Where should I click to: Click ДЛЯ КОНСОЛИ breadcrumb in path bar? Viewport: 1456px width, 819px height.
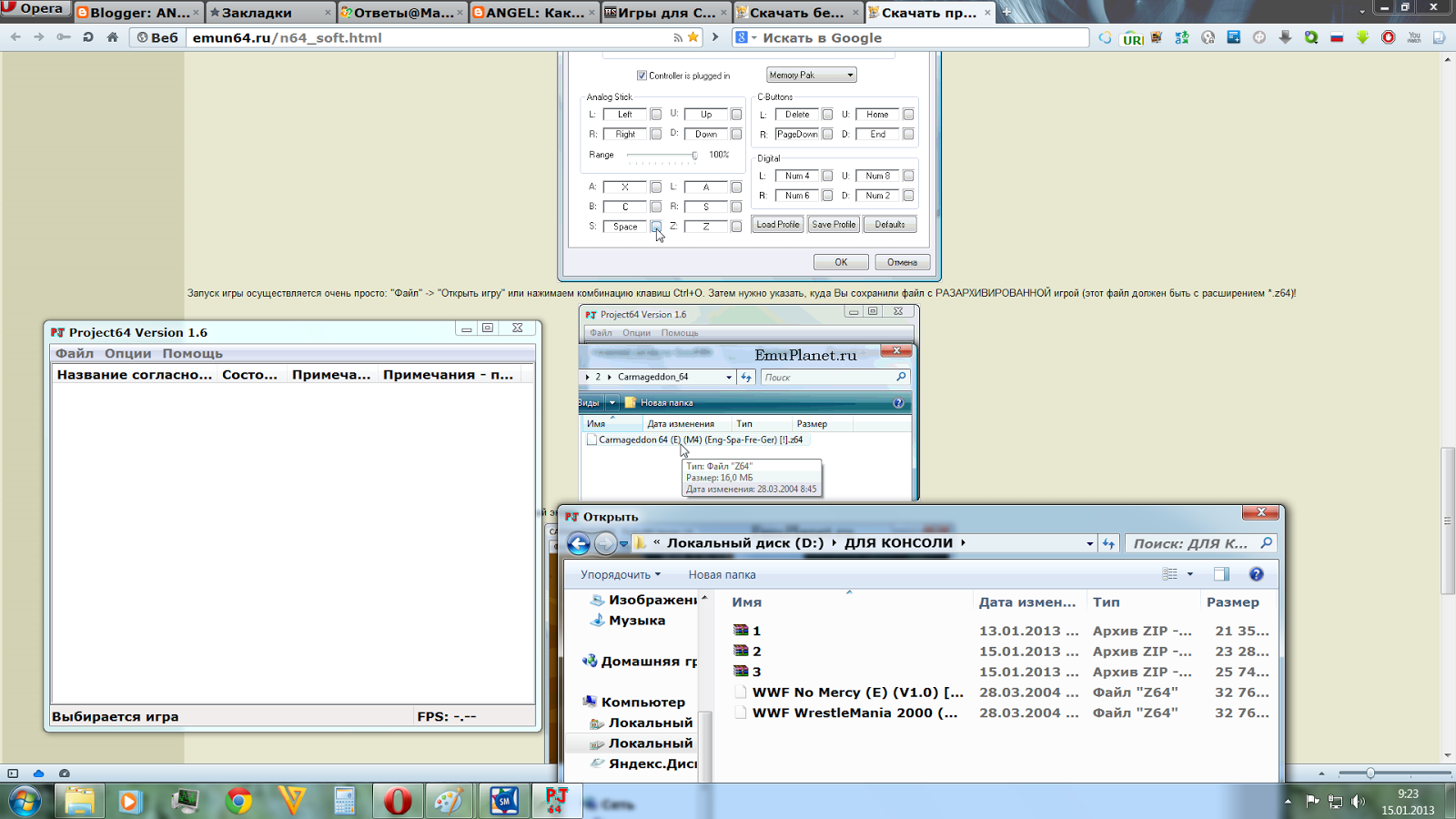pyautogui.click(x=898, y=543)
